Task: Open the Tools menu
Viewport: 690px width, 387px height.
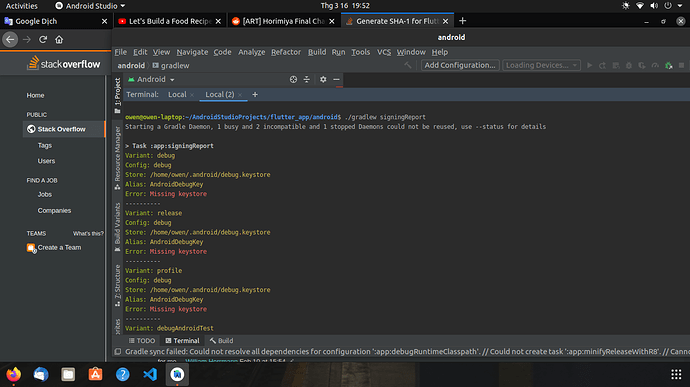Action: [360, 52]
